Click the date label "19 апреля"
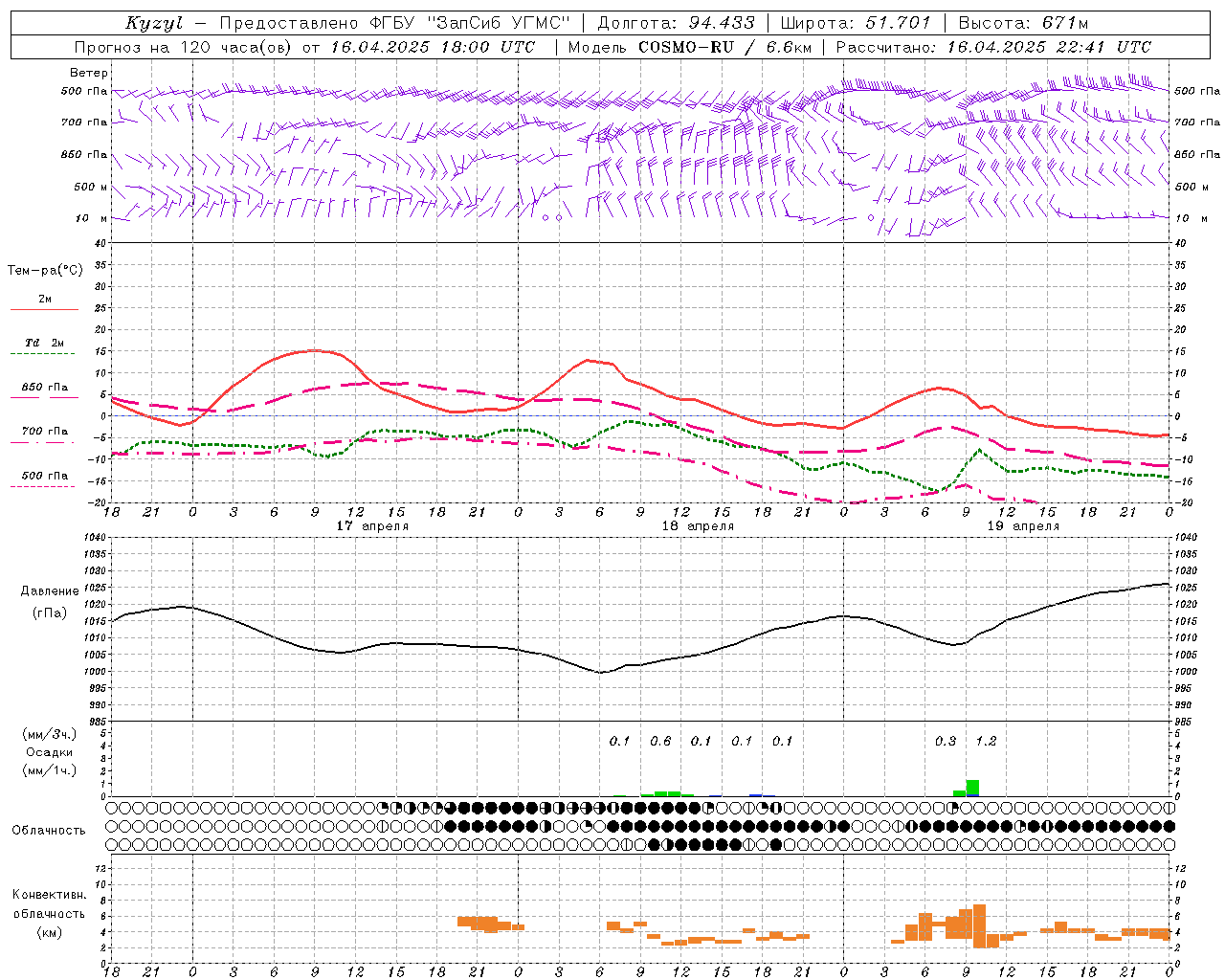This screenshot has width=1225, height=980. (x=1023, y=526)
